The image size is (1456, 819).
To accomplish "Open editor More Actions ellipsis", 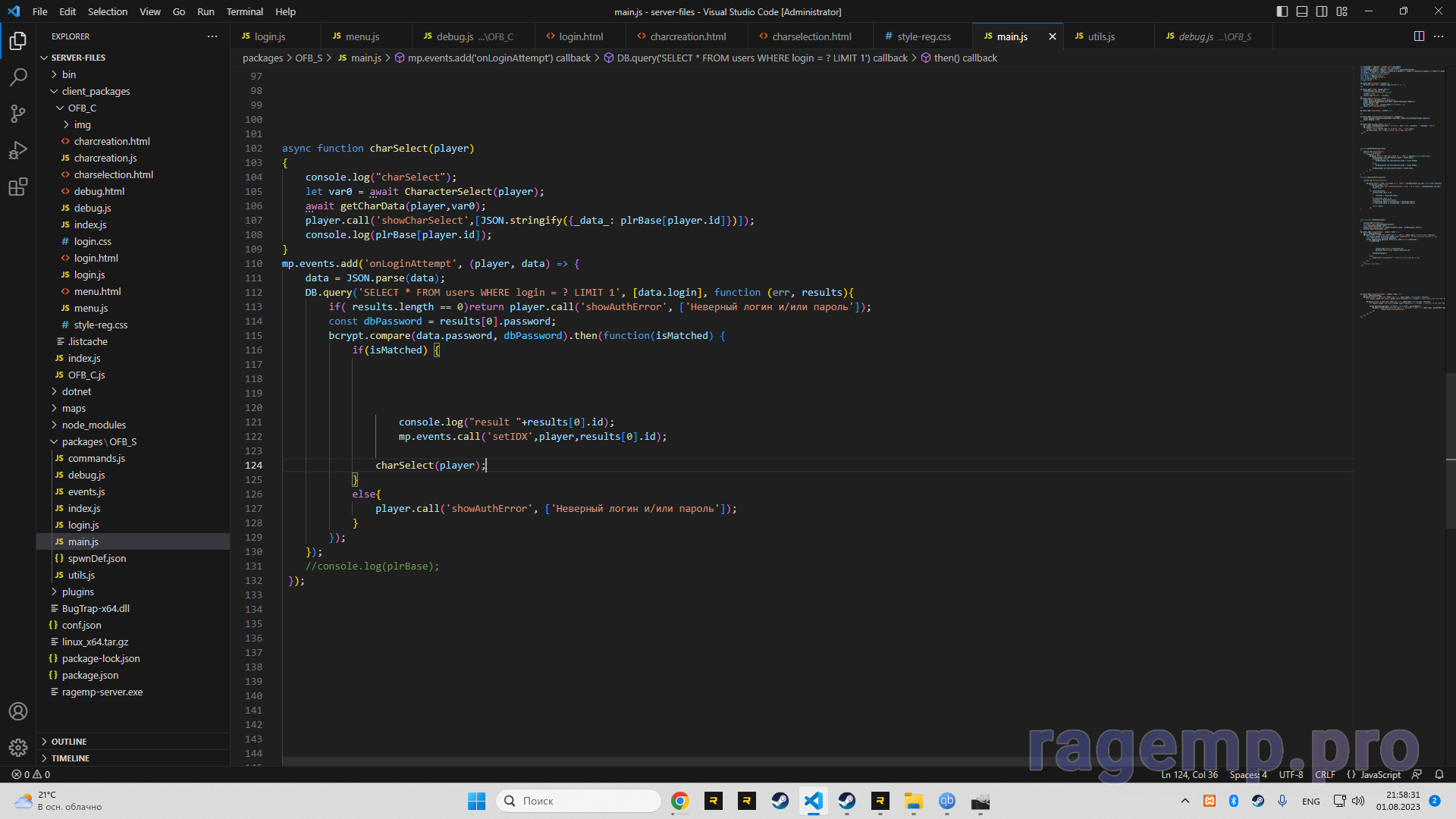I will [x=1439, y=36].
